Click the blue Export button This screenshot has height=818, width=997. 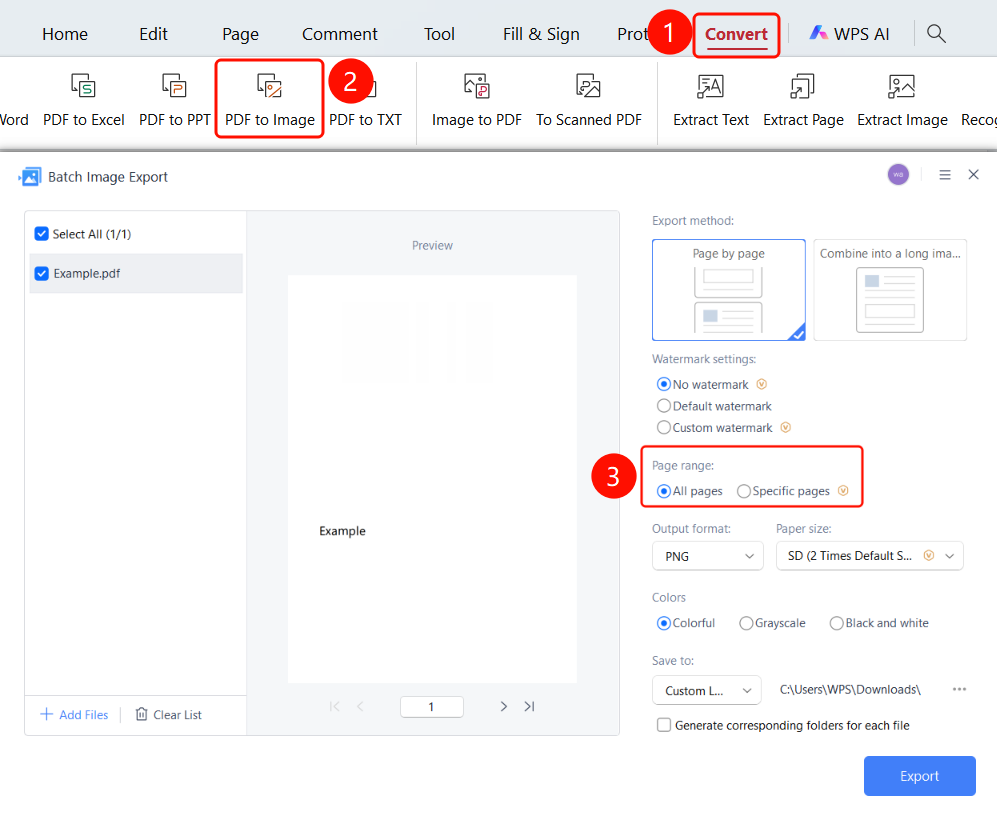[919, 776]
